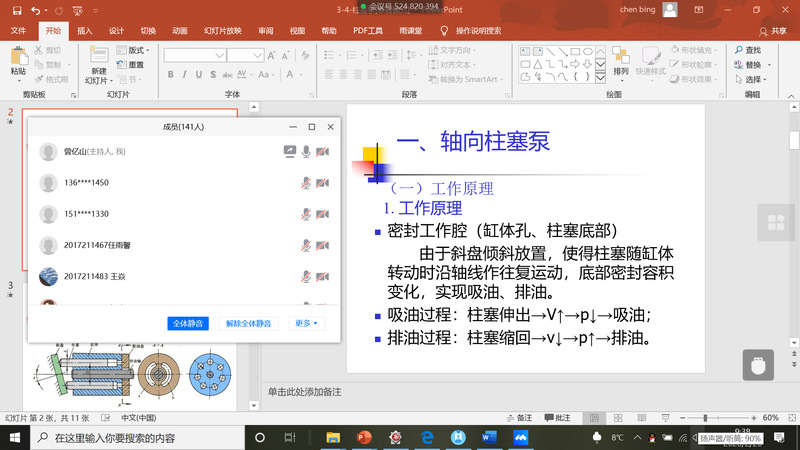Click the New Slide icon

coord(97,56)
